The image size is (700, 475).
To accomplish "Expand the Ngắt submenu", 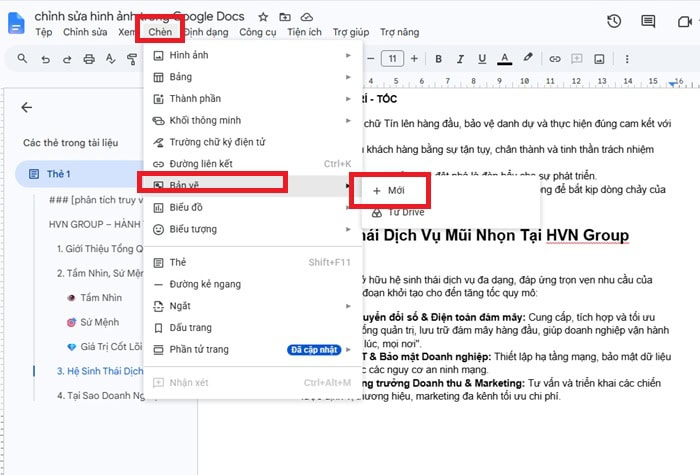I will pyautogui.click(x=252, y=306).
